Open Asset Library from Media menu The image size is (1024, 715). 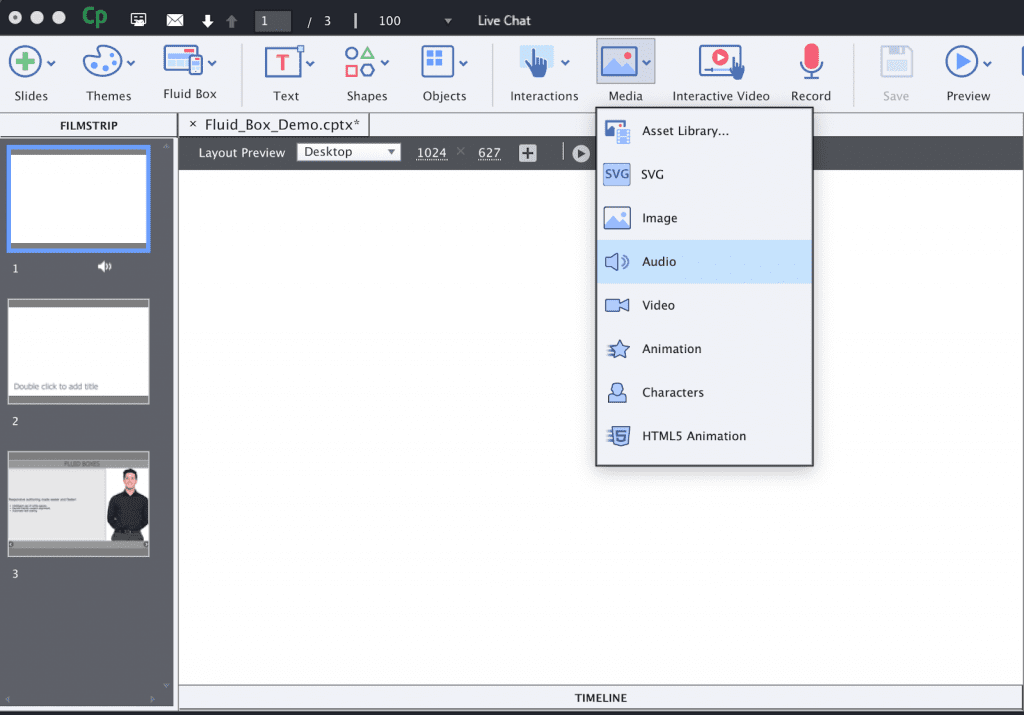pos(704,131)
